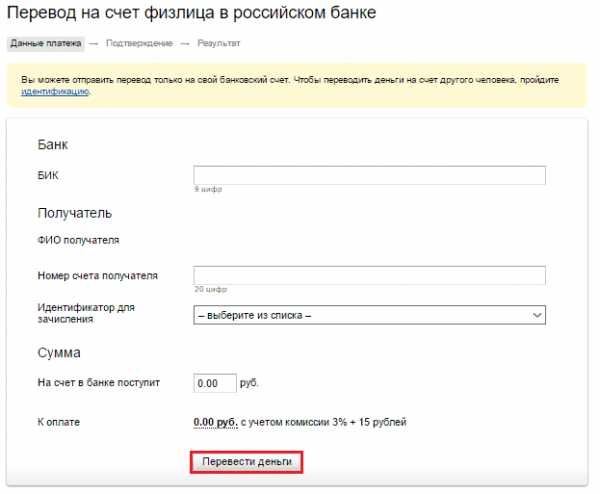The image size is (600, 494).
Task: Click the dropdown chevron arrow for Идентификатор
Action: (x=536, y=315)
